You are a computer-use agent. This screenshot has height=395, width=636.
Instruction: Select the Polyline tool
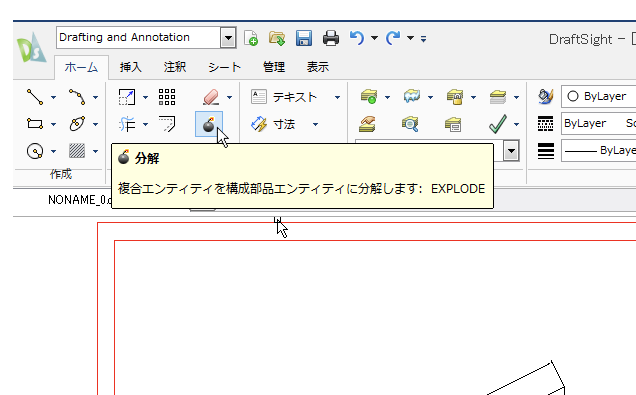[77, 97]
